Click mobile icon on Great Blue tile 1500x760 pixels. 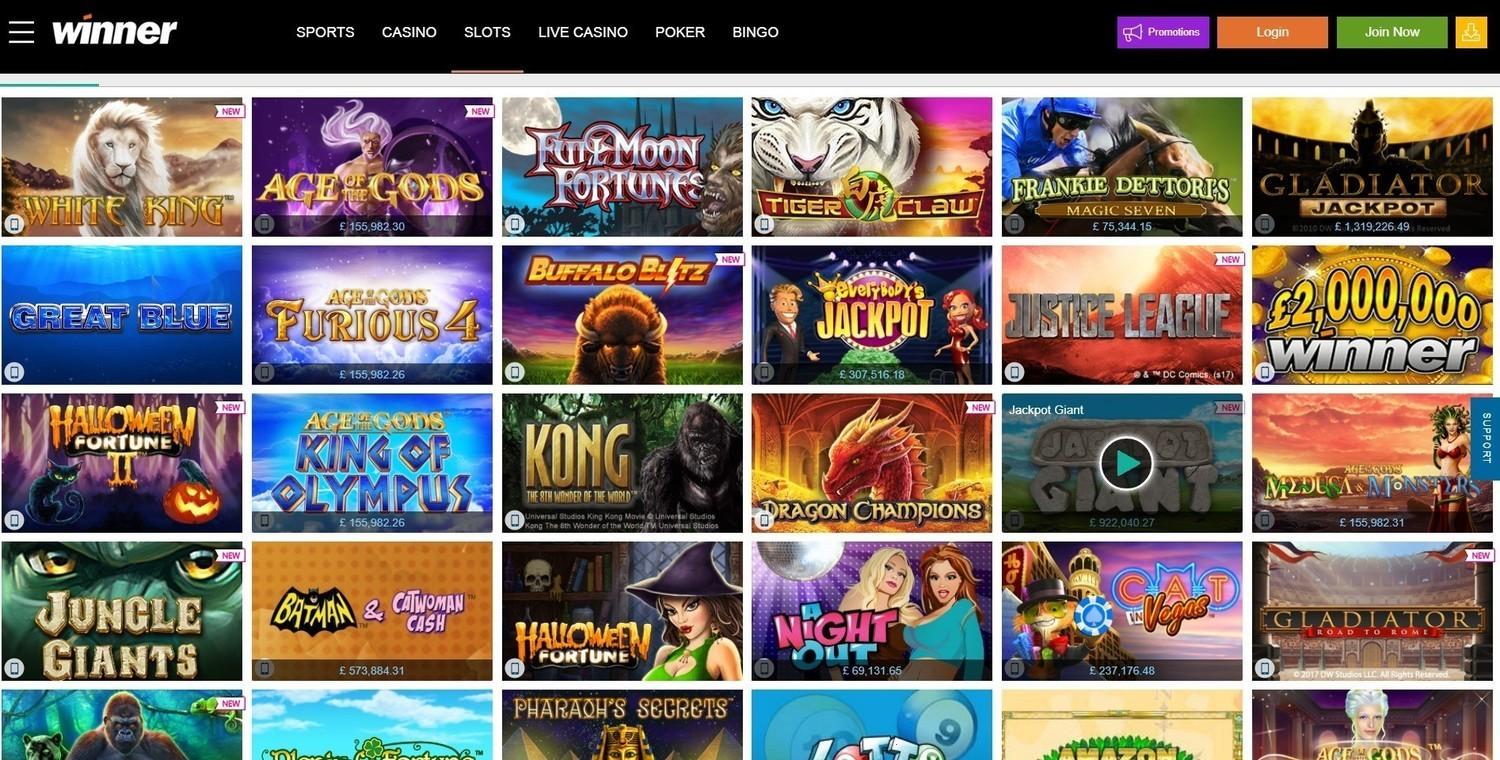(x=14, y=372)
